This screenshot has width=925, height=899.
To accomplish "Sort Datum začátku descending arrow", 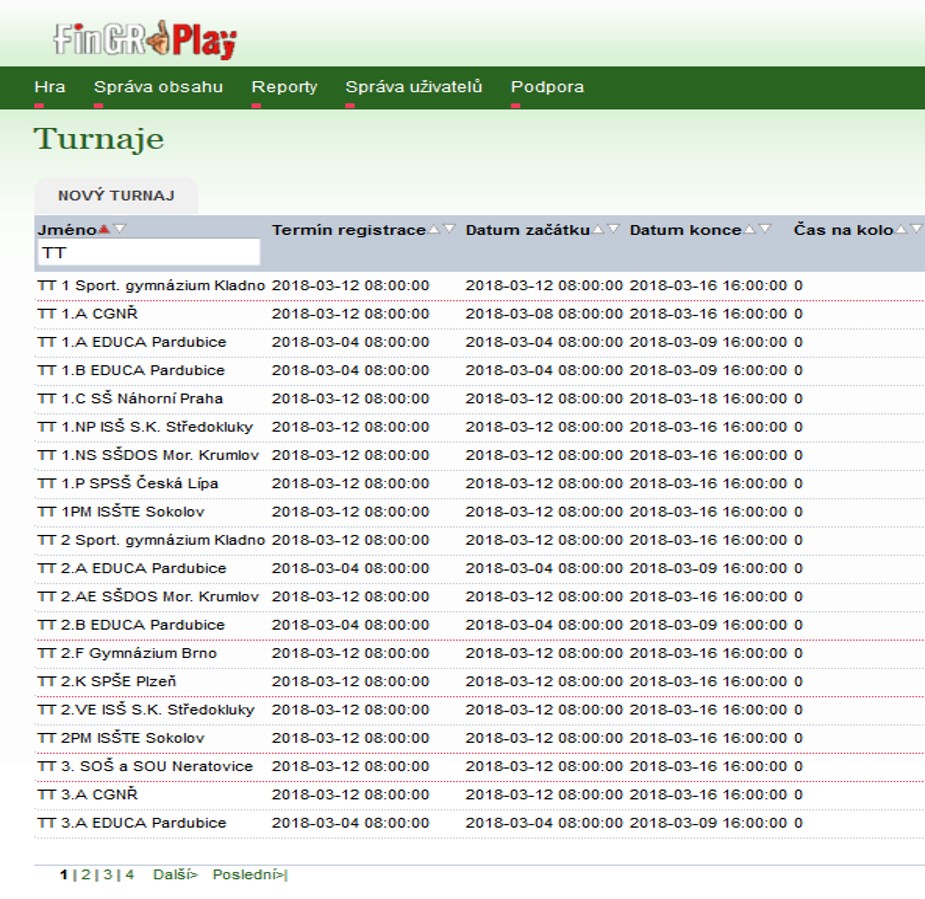I will (x=614, y=229).
